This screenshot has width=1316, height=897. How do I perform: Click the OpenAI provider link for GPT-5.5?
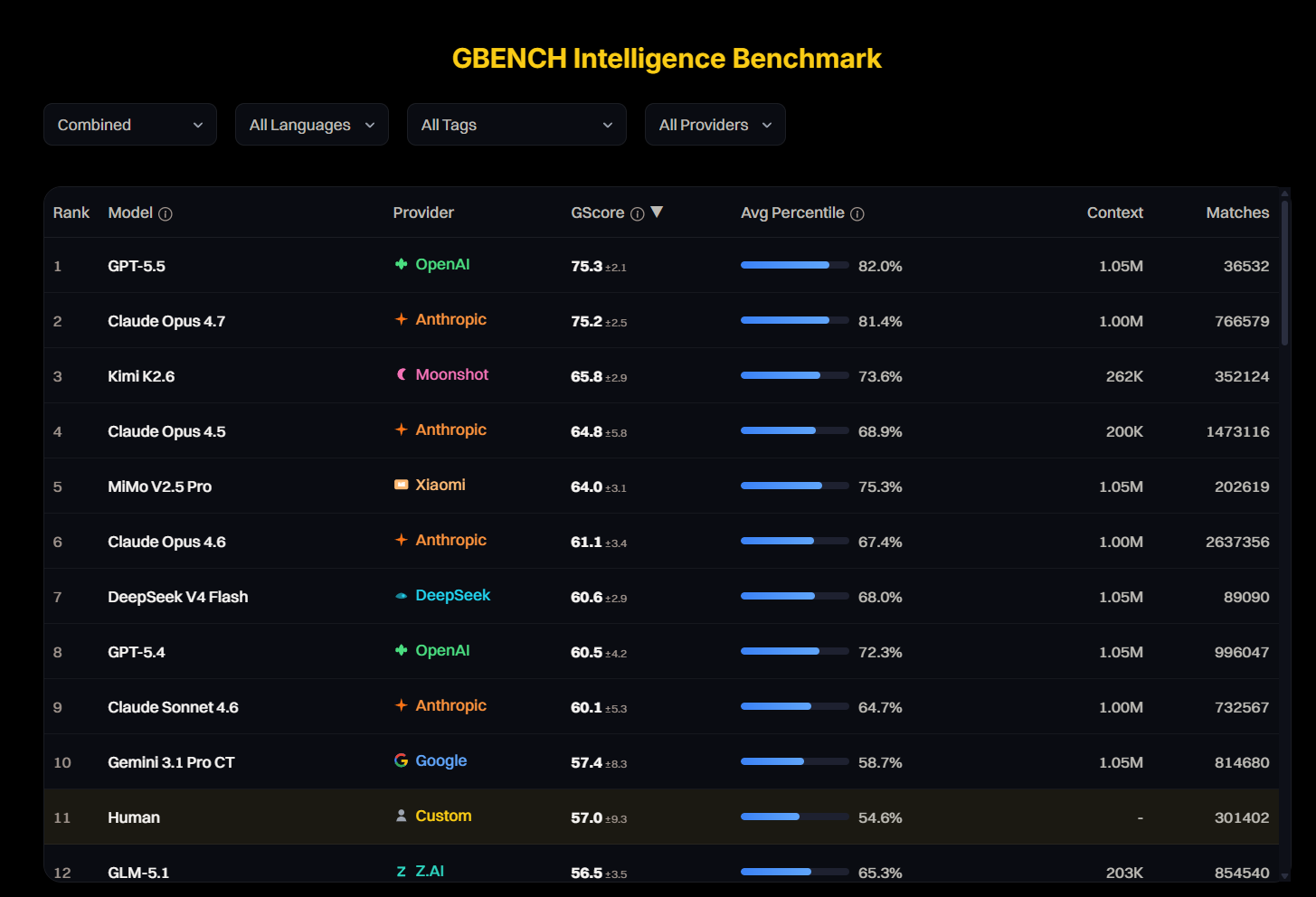click(442, 264)
